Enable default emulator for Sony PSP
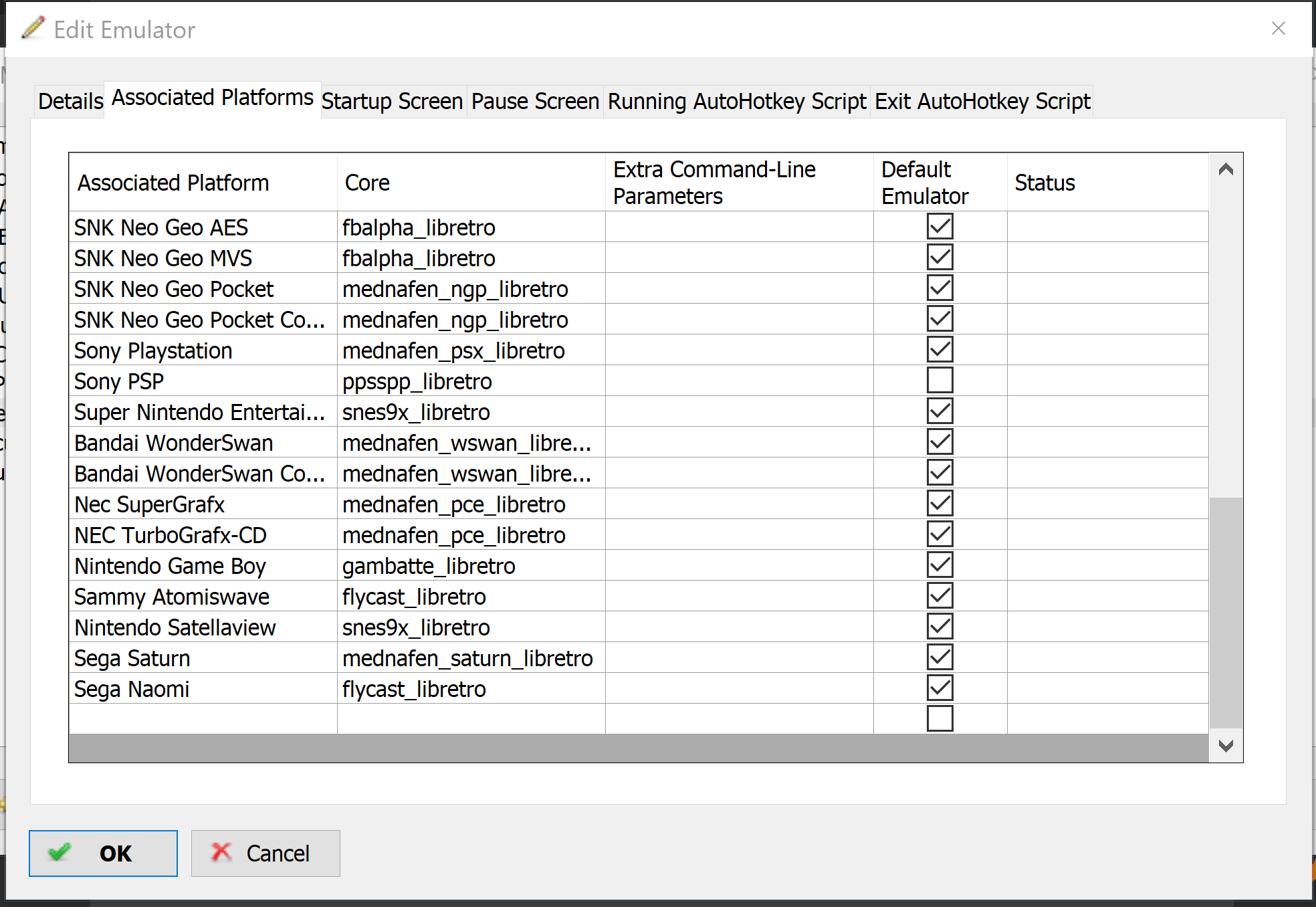The width and height of the screenshot is (1316, 907). tap(940, 381)
